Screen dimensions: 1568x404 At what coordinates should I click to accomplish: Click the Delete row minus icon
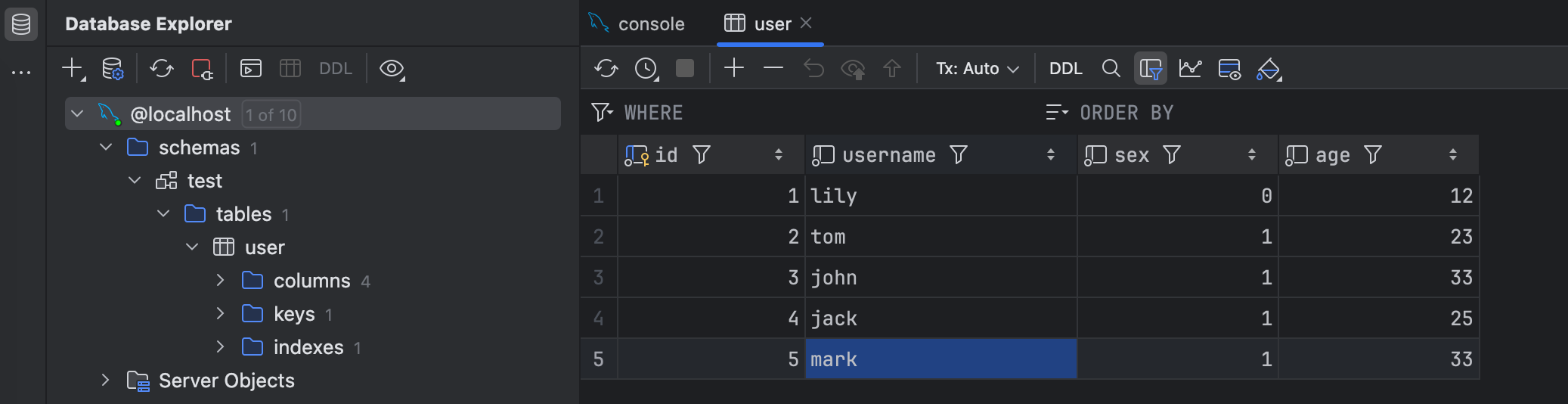[x=773, y=68]
